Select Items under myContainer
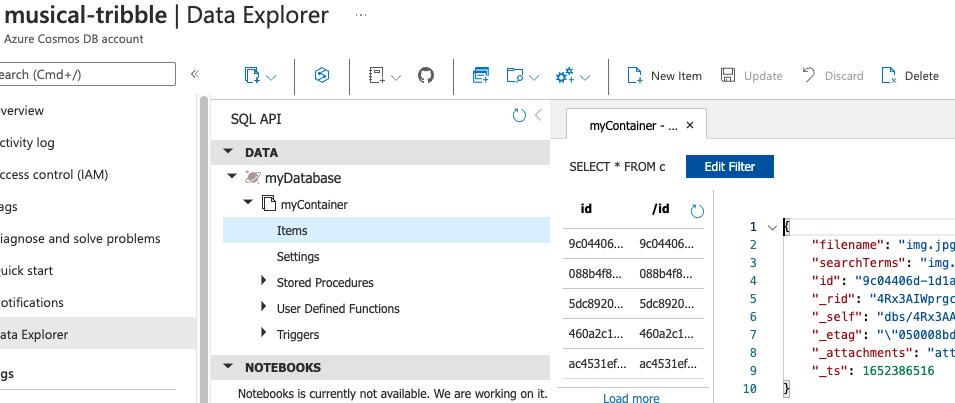The image size is (955, 403). tap(386, 231)
